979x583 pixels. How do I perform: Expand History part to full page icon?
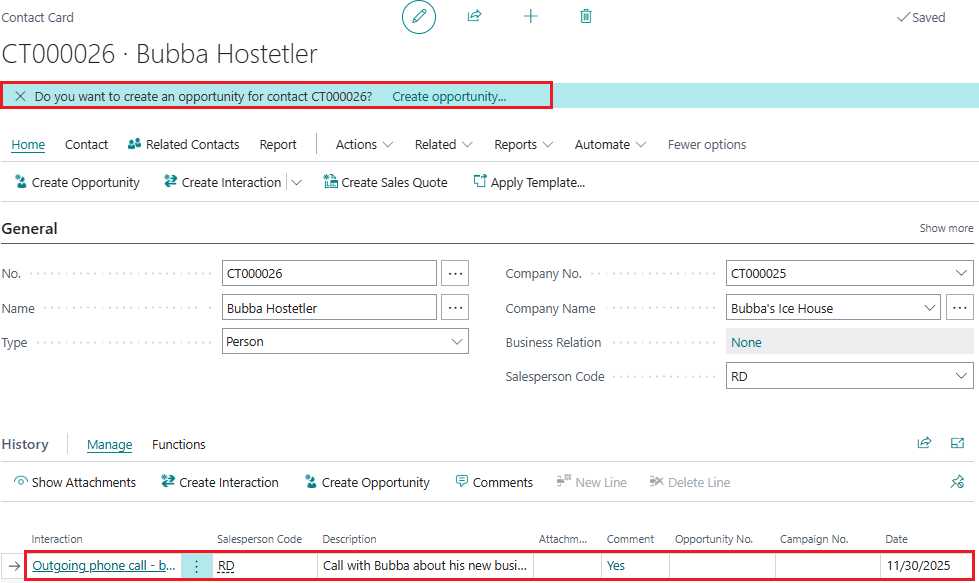pos(957,444)
